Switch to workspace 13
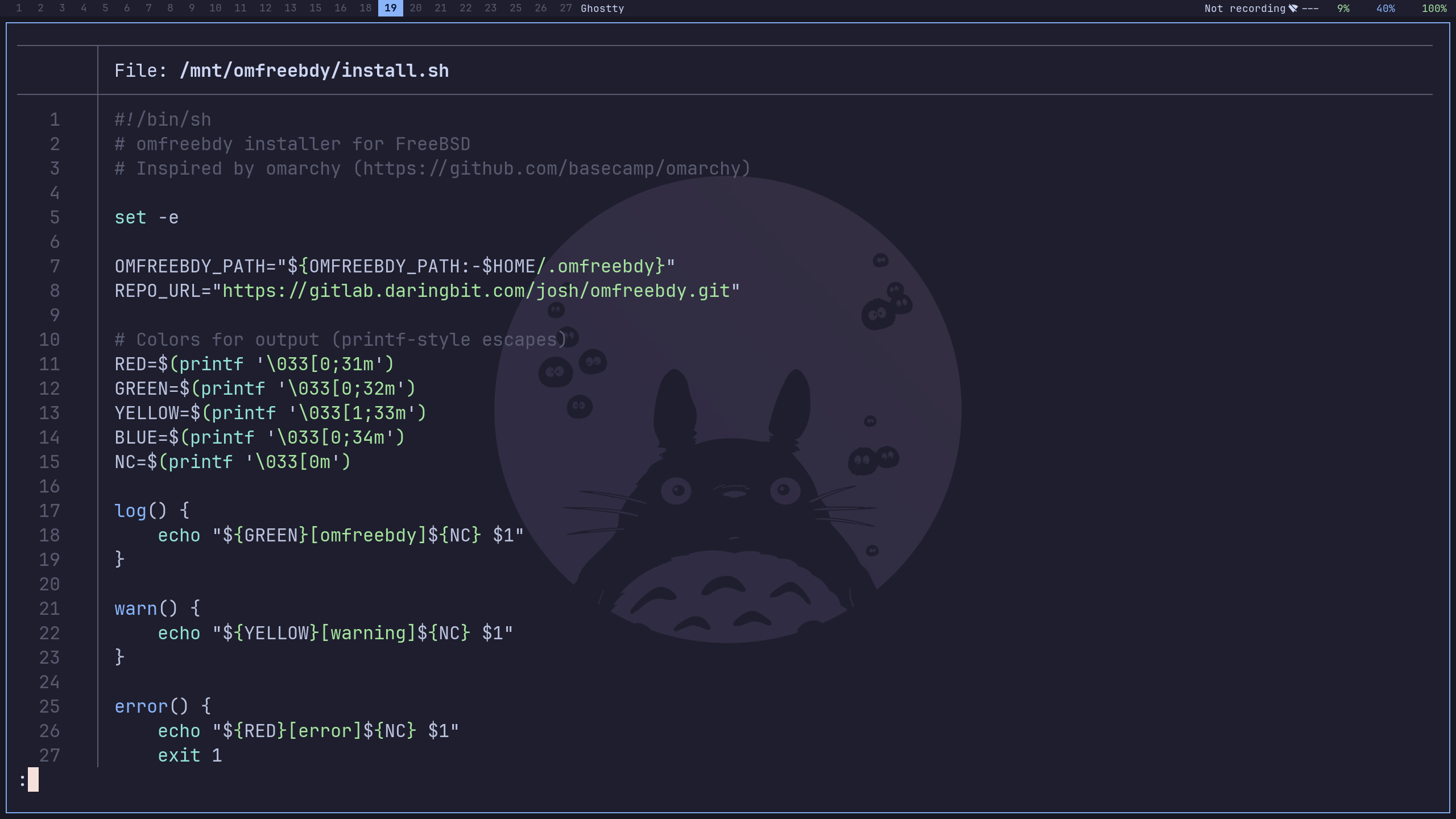This screenshot has height=819, width=1456. tap(291, 8)
